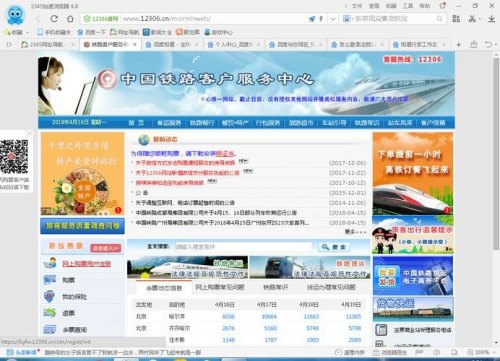Open the 文件 menu
Screen dimensions: 500x361
click(x=357, y=6)
